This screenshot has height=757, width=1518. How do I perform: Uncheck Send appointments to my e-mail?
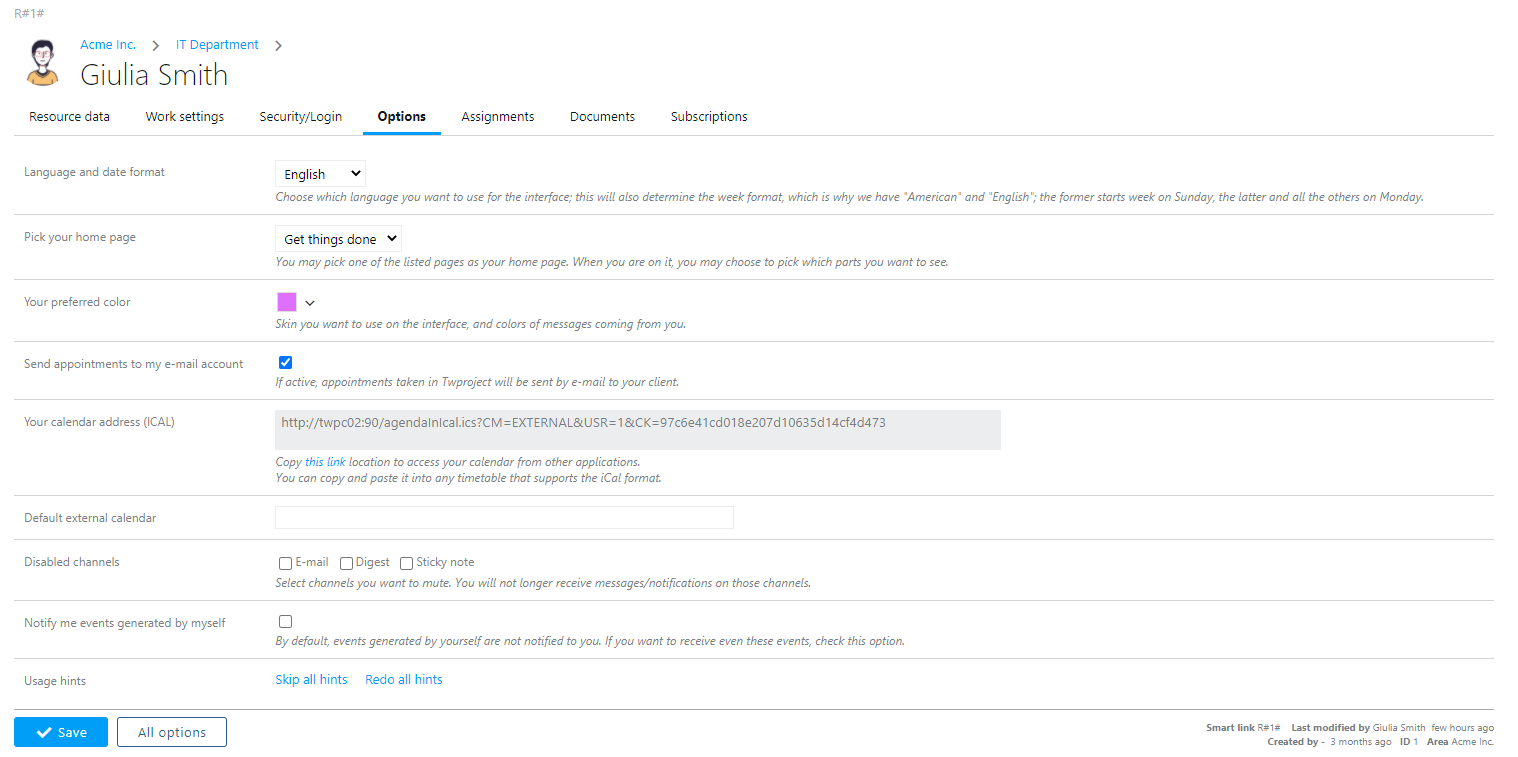pyautogui.click(x=286, y=363)
